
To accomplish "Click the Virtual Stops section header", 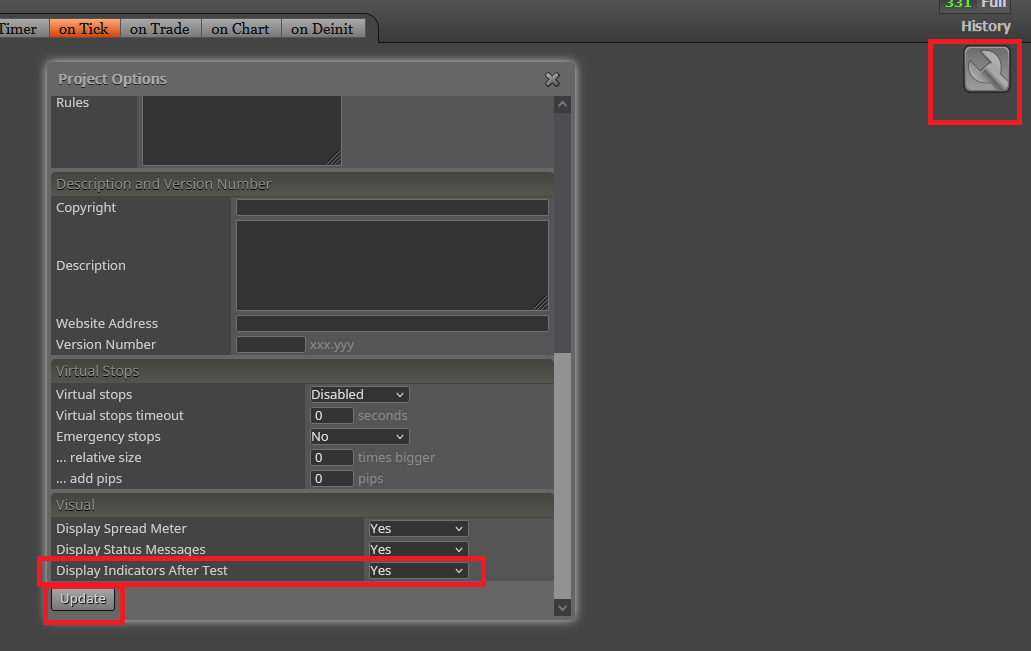I will (302, 371).
